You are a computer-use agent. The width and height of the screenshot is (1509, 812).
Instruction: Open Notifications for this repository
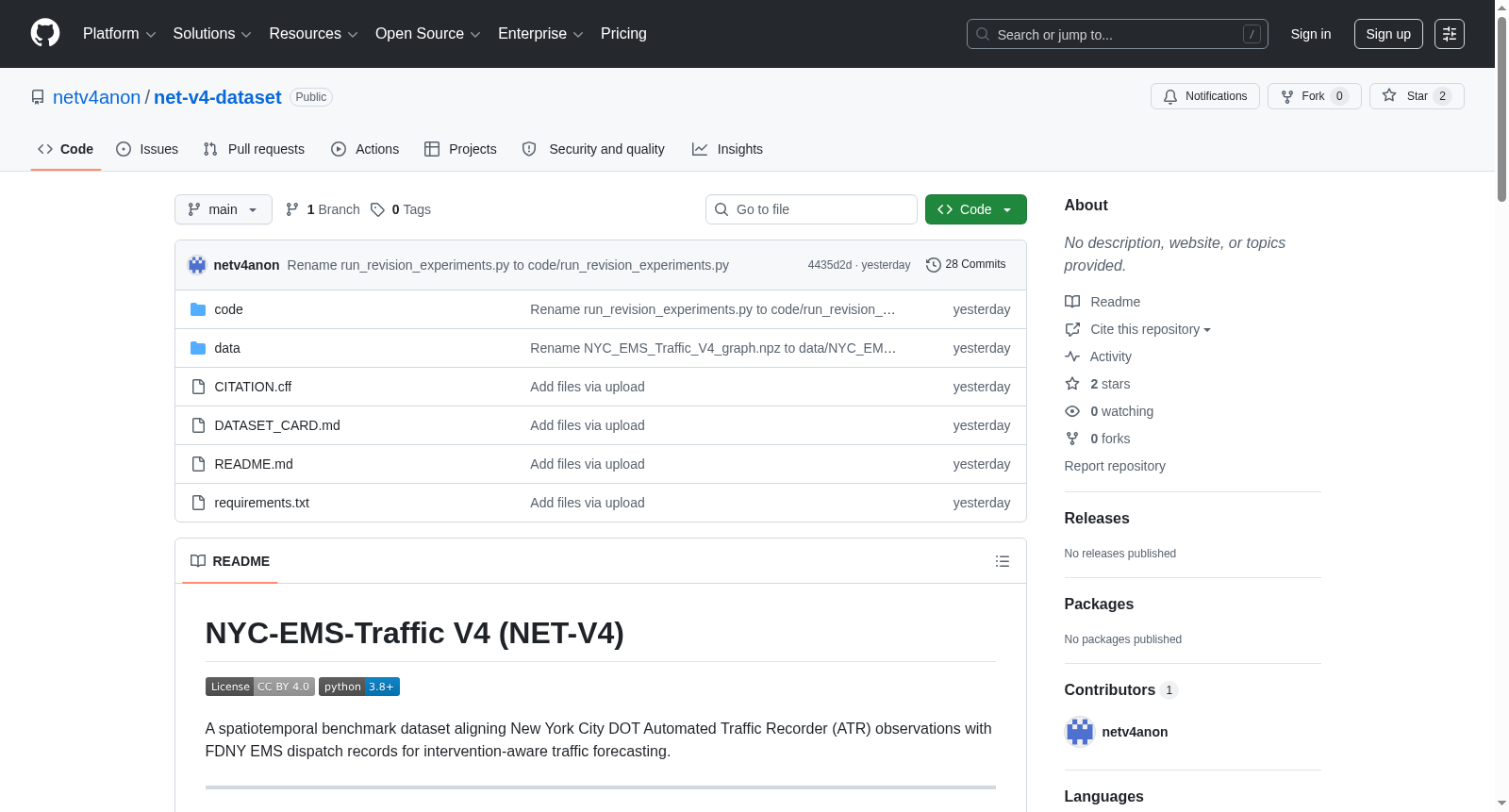click(1205, 96)
